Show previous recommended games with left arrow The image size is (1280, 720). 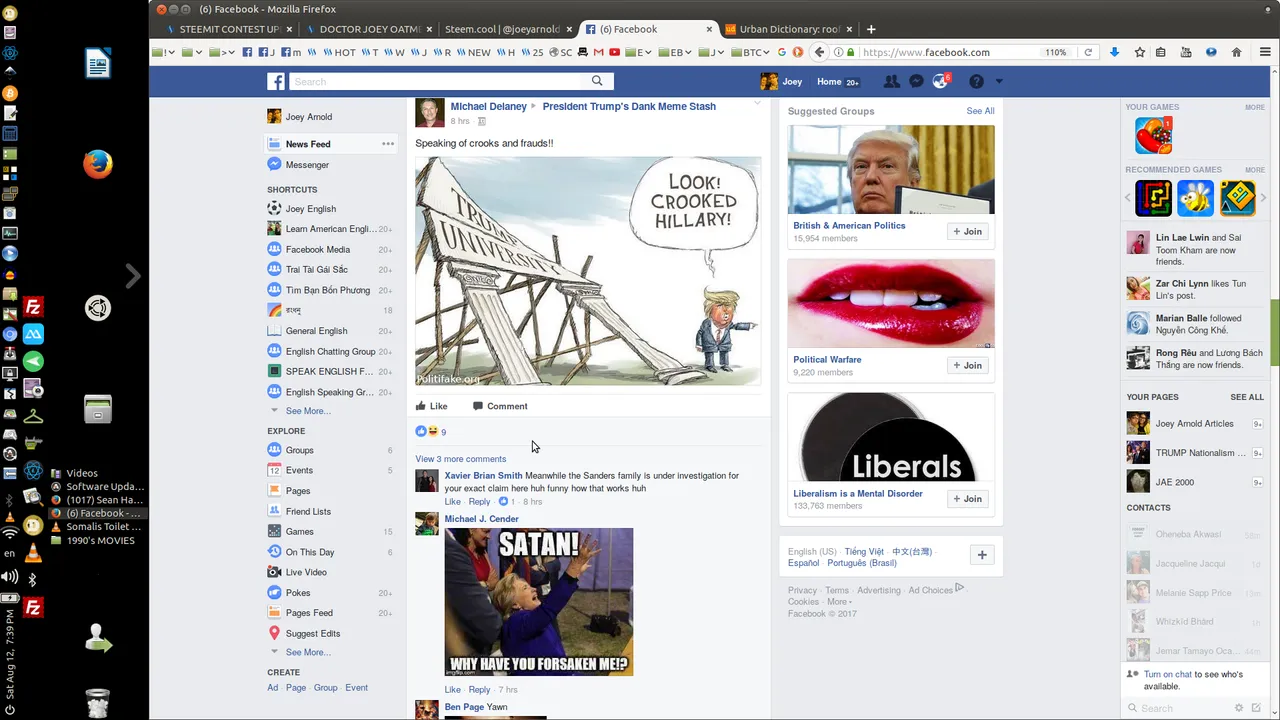click(x=1128, y=198)
